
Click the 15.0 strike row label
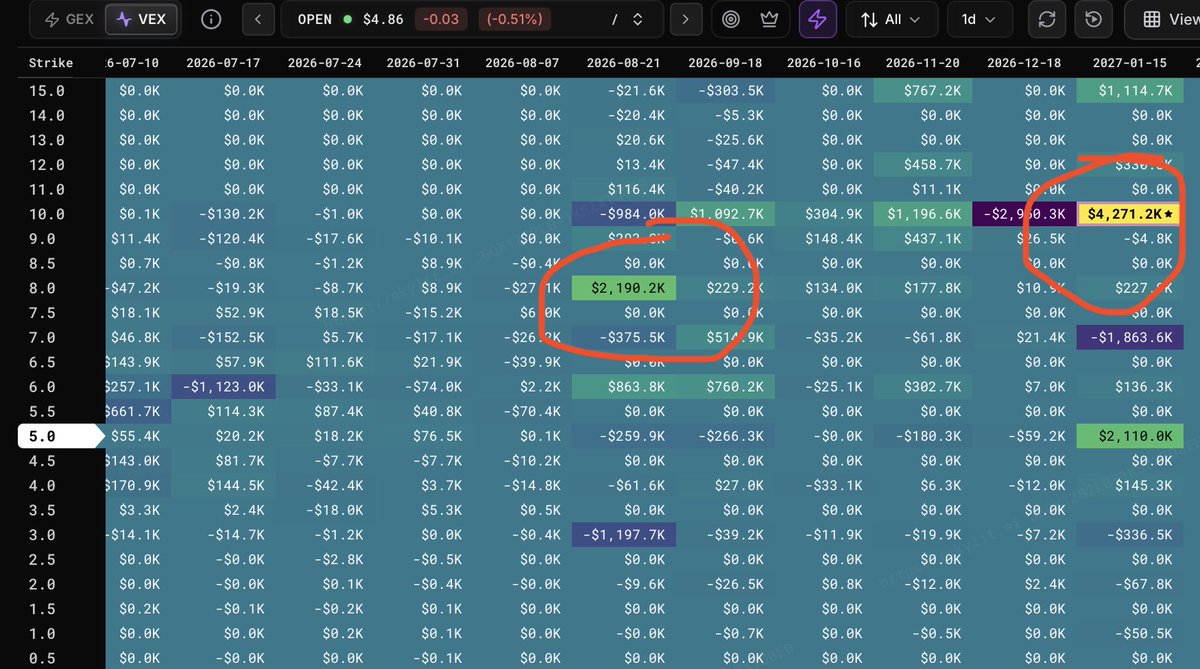[46, 91]
